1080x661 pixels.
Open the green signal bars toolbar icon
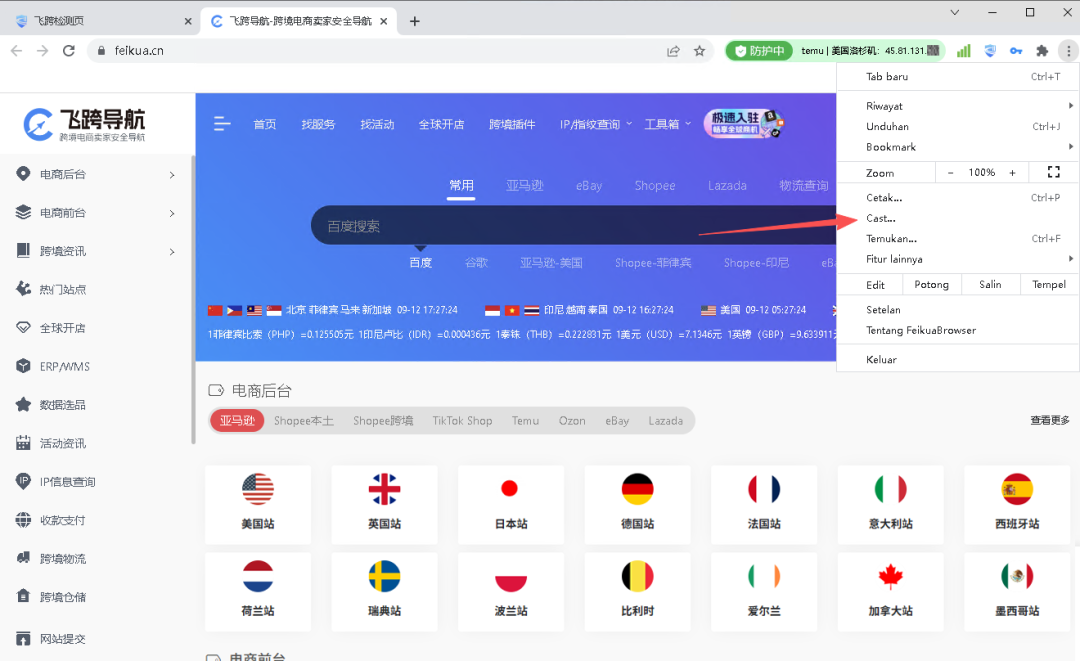(962, 50)
